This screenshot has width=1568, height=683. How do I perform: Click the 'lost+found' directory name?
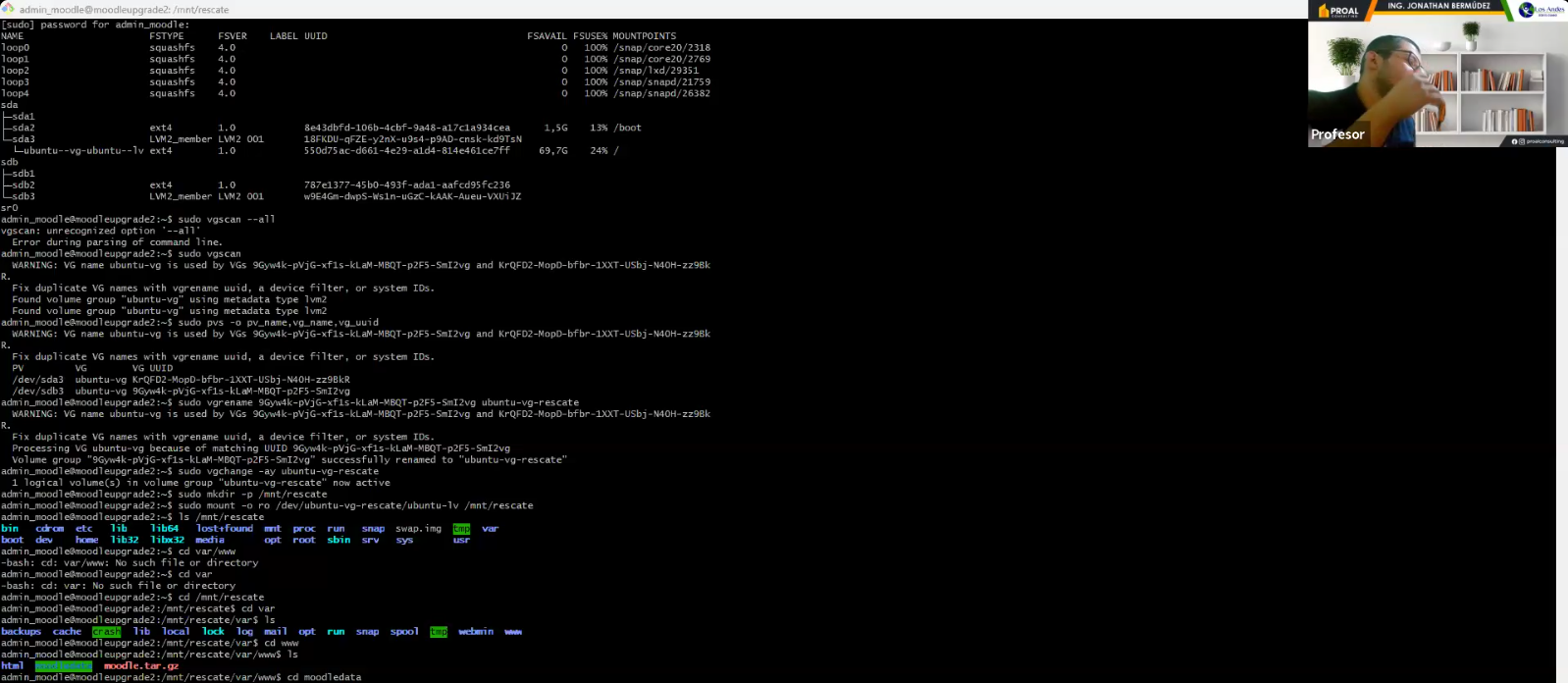pyautogui.click(x=225, y=528)
